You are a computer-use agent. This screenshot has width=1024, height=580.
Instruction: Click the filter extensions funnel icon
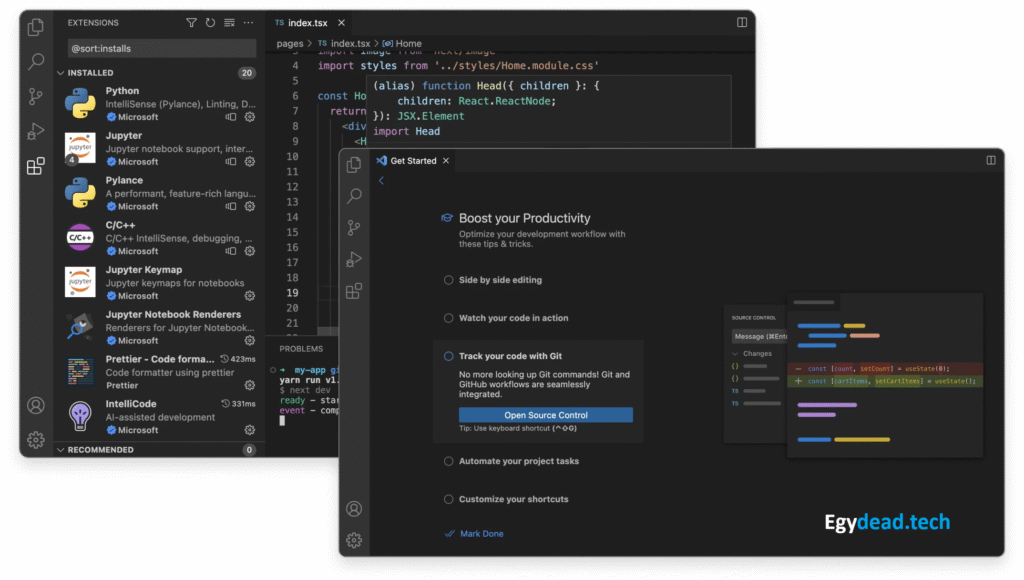(x=191, y=22)
